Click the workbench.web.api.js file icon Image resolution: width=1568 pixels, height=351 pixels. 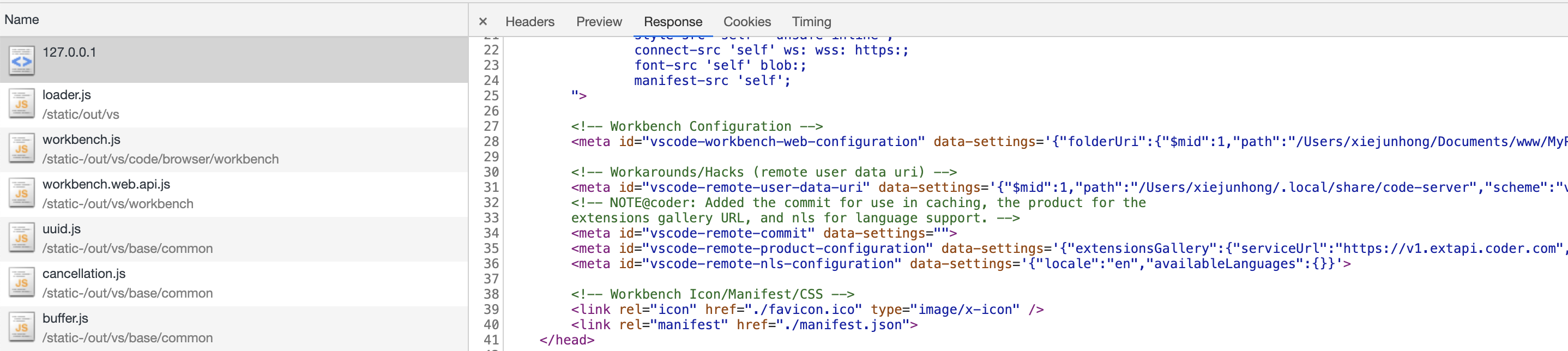[21, 193]
